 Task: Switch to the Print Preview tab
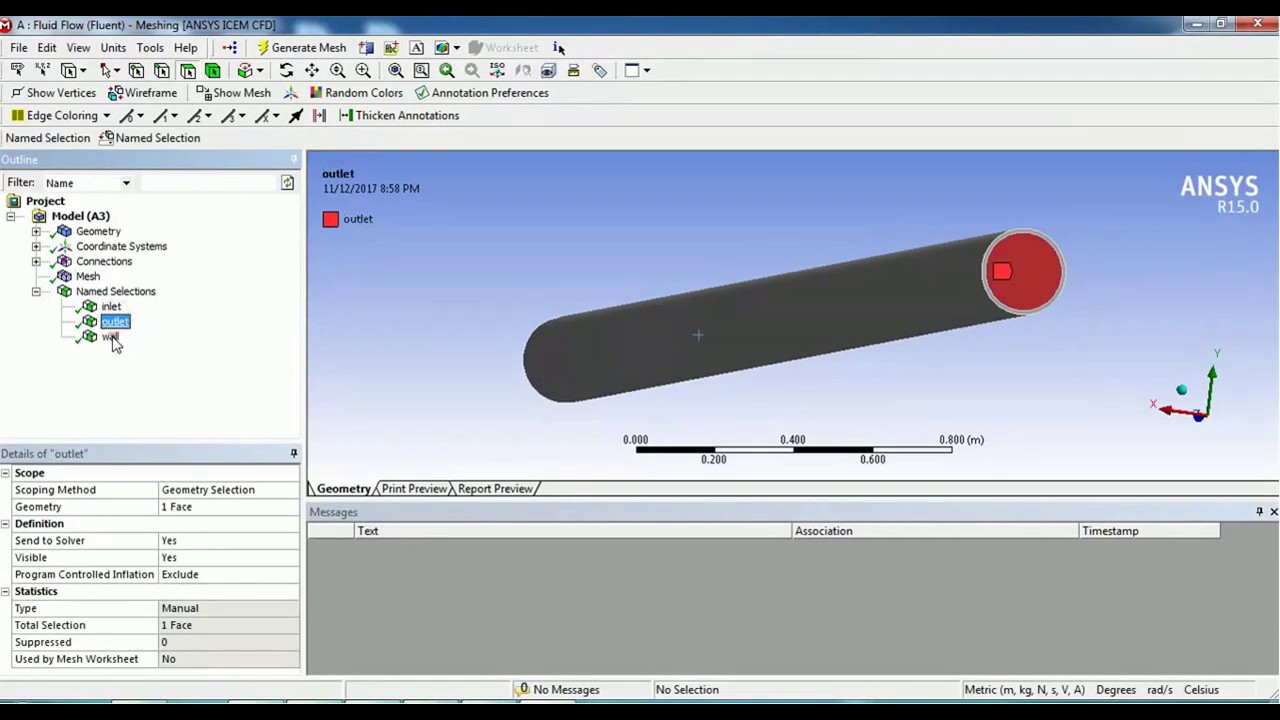414,489
